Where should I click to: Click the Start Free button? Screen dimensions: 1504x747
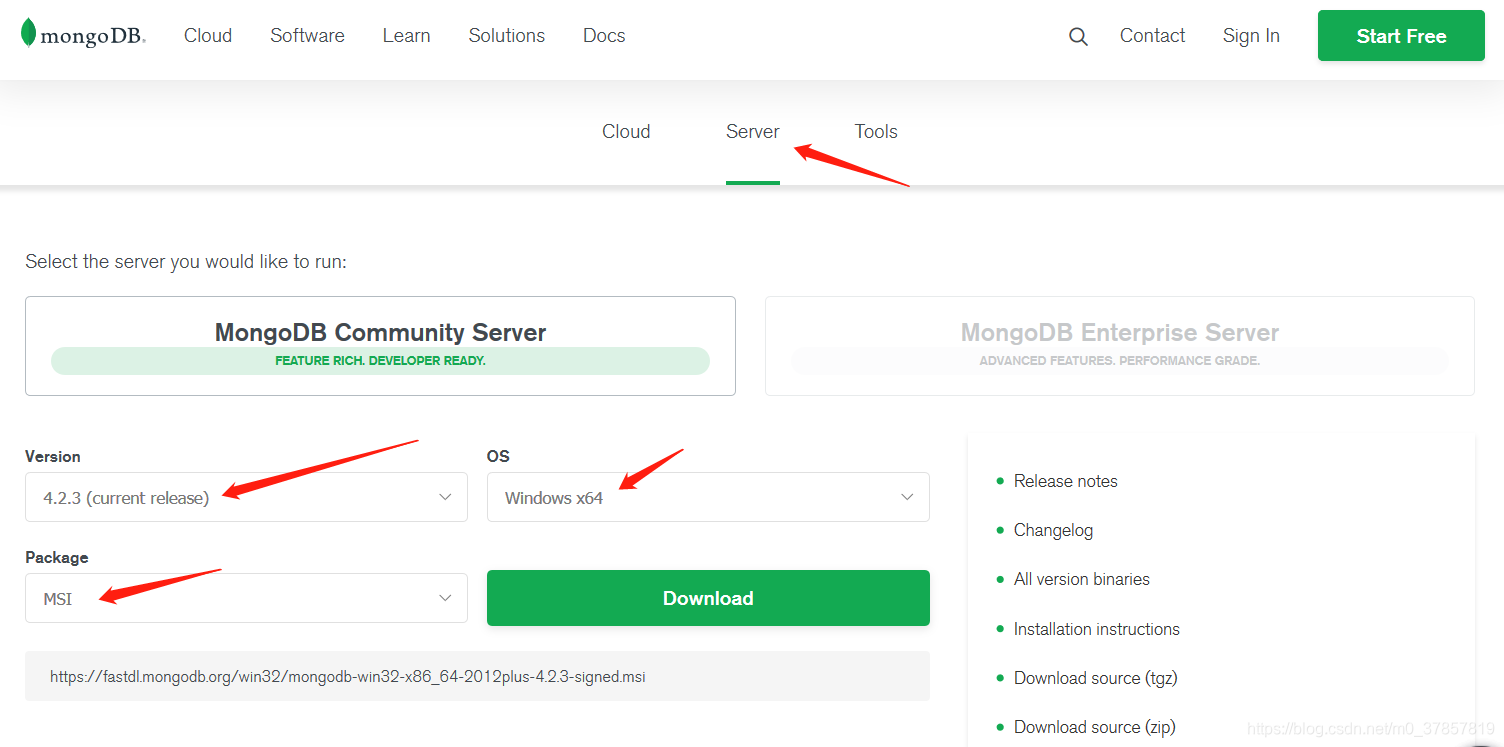[x=1401, y=36]
